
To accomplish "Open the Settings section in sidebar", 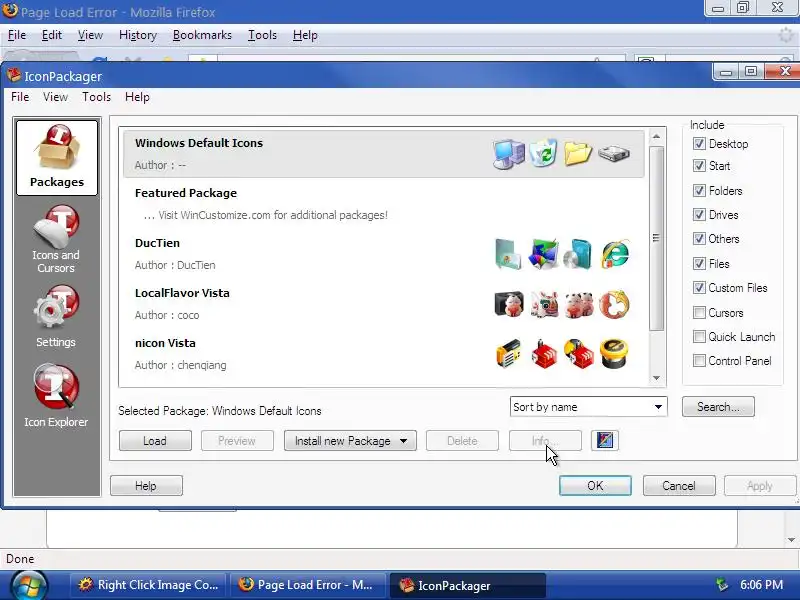I will 56,317.
